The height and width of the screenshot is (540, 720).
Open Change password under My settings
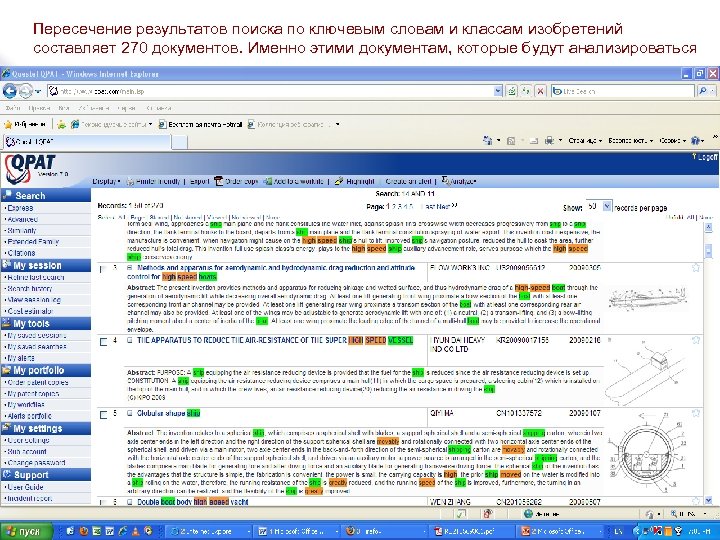[x=35, y=463]
